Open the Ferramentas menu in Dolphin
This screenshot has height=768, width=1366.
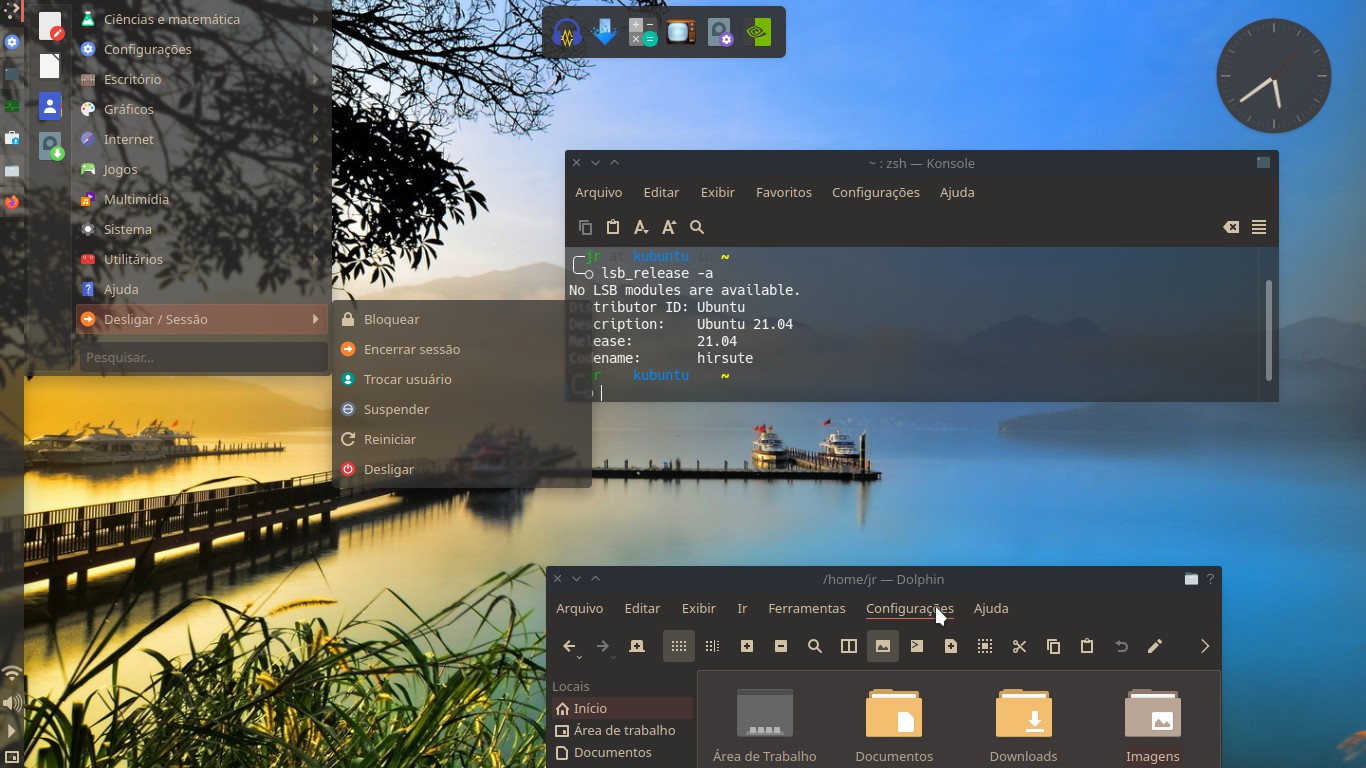[807, 608]
